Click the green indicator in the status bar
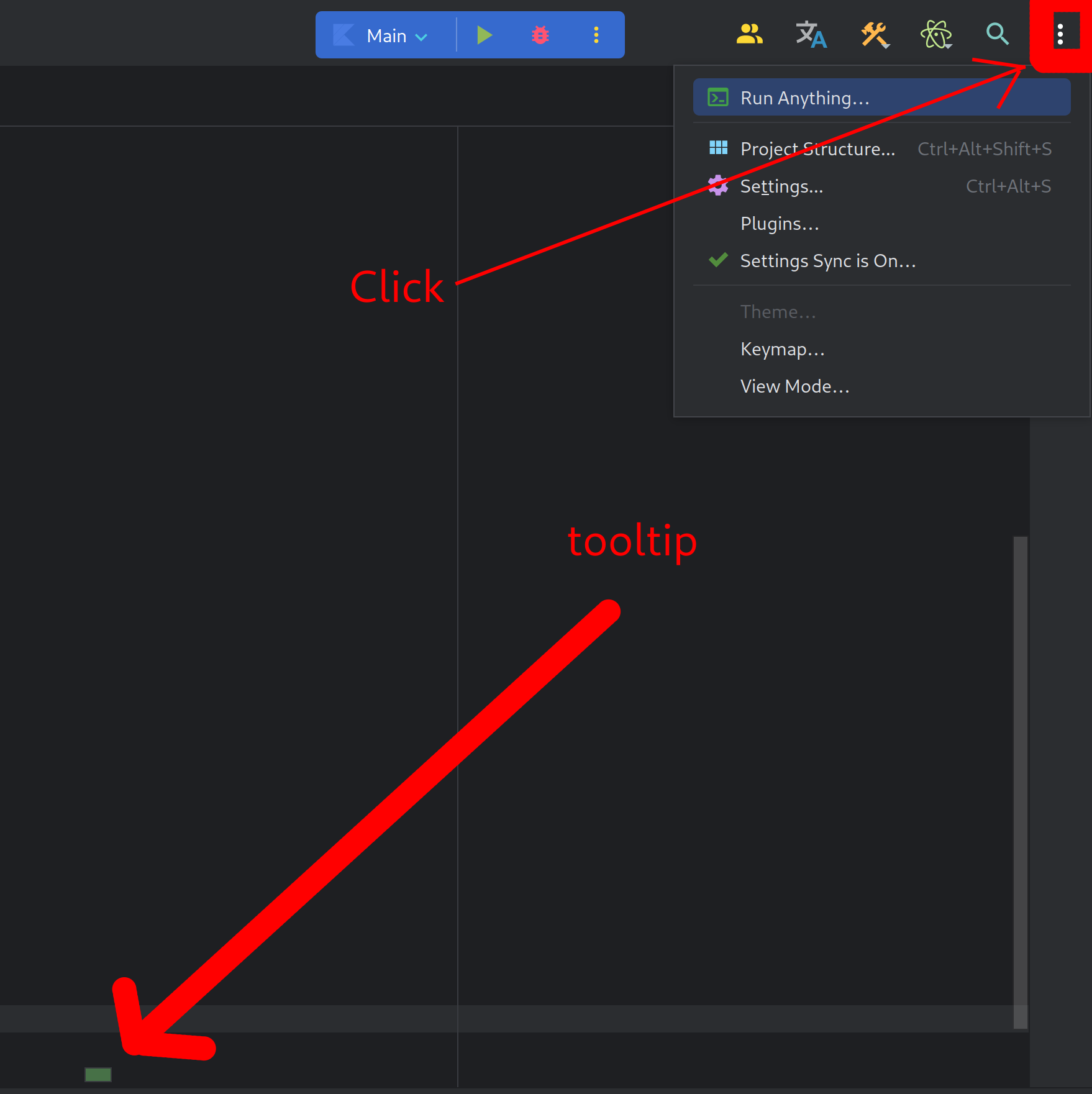Image resolution: width=1092 pixels, height=1094 pixels. tap(98, 1074)
